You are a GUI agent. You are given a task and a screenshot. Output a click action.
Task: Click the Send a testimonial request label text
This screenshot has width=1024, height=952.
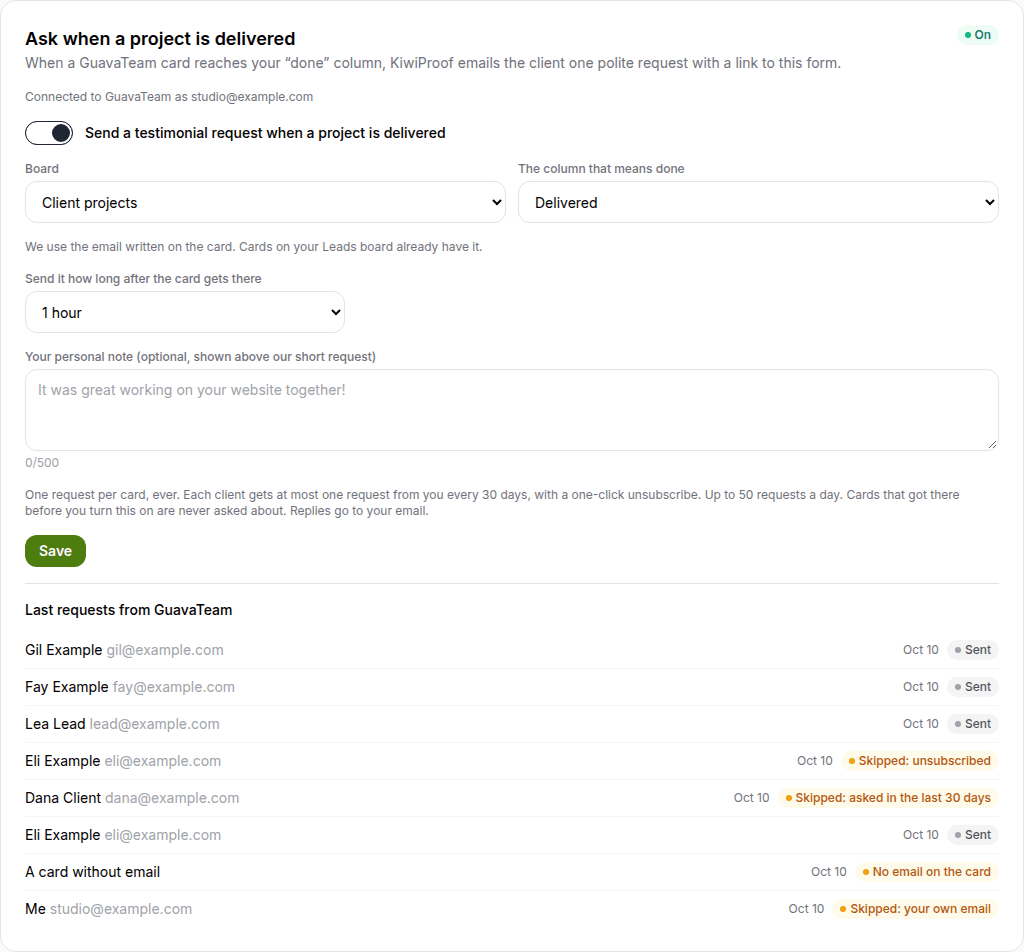click(265, 133)
